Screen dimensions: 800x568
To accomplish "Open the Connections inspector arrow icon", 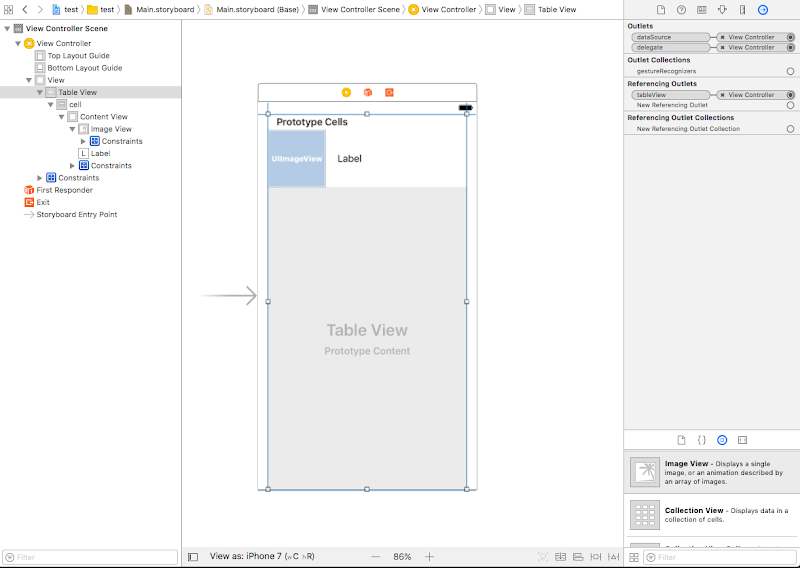I will point(763,10).
